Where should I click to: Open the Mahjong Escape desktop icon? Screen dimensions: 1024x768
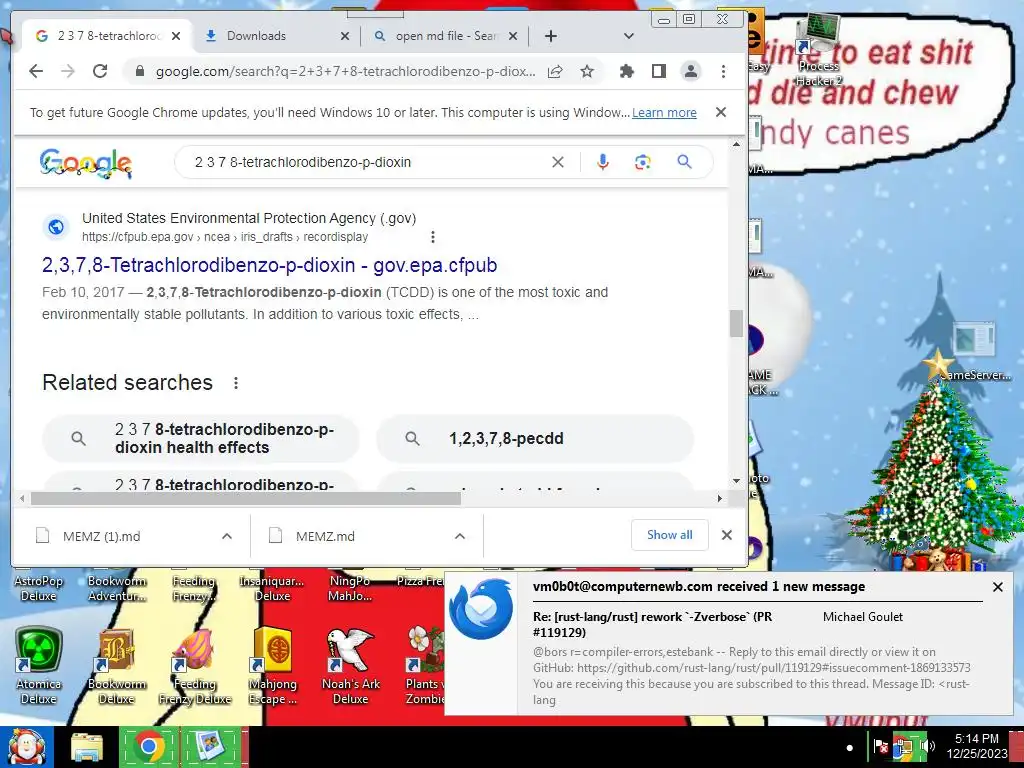(x=273, y=665)
